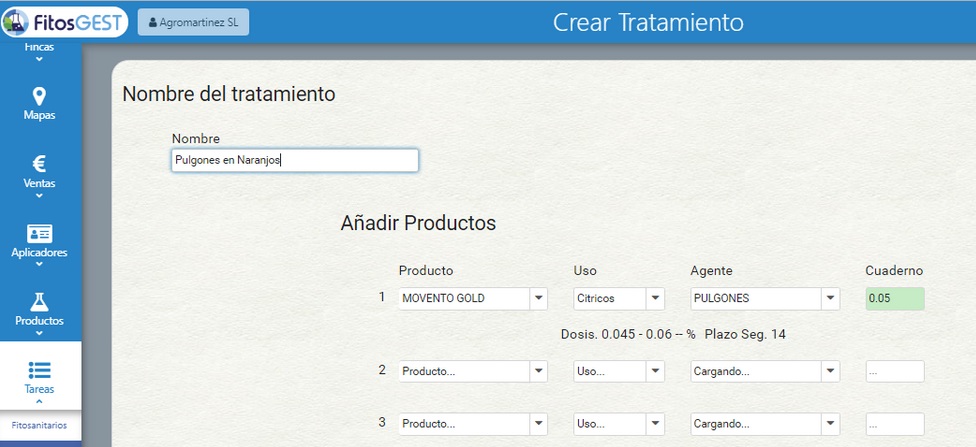The image size is (976, 447).
Task: Open the row 3 Uso dropdown
Action: [x=619, y=424]
